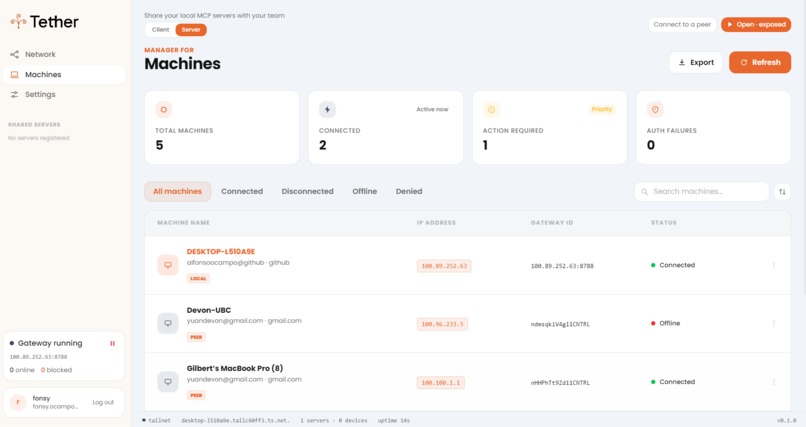Refresh the machines list
Screen dimensions: 806x427
pyautogui.click(x=760, y=62)
